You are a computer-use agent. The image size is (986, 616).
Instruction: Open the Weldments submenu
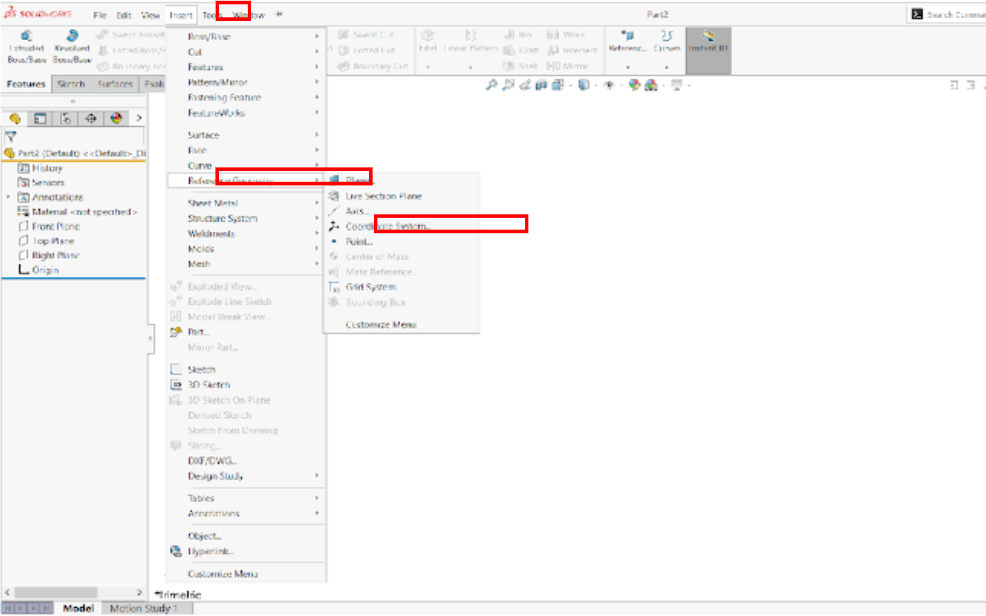tap(211, 234)
